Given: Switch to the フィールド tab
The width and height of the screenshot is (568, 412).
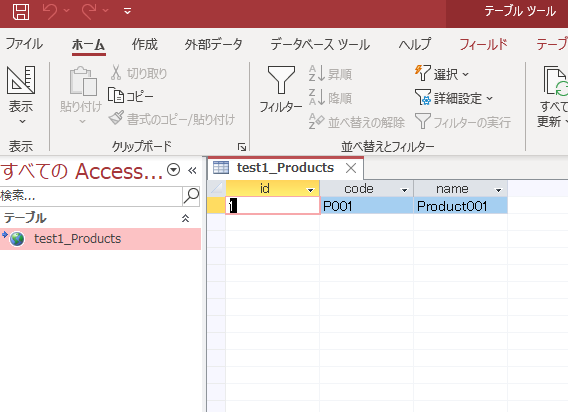Looking at the screenshot, I should [483, 44].
